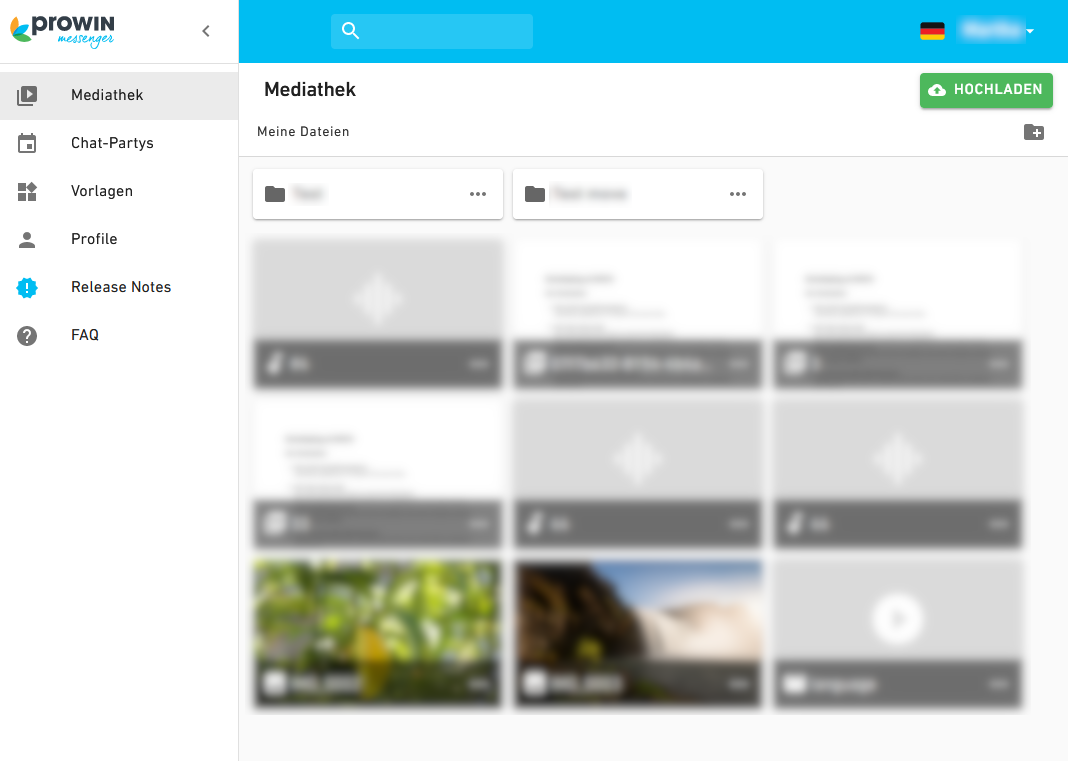This screenshot has height=761, width=1068.
Task: Open the Meine Dateien breadcrumb link
Action: coord(303,131)
